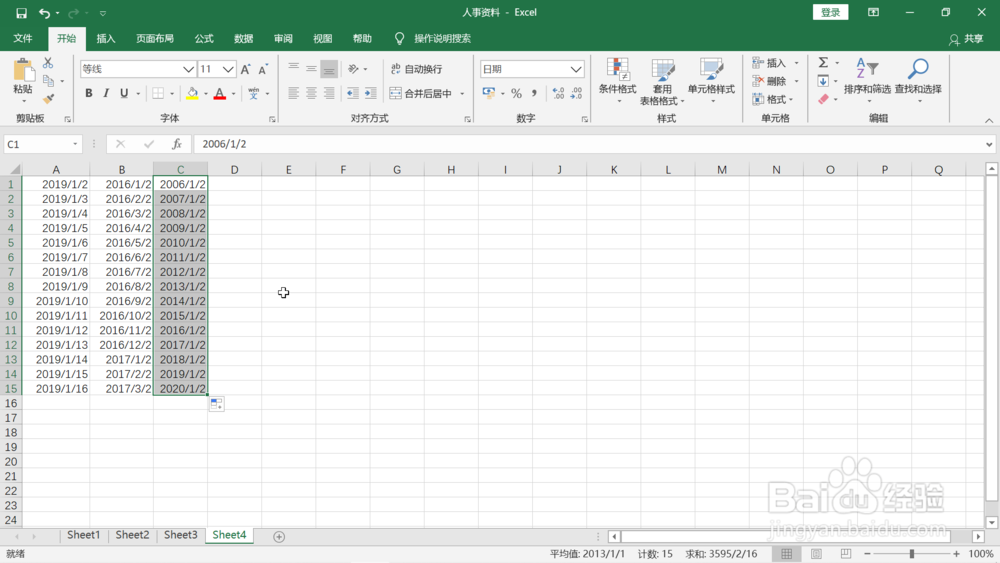The width and height of the screenshot is (1000, 563).
Task: Open the 插入 Insert tab
Action: [106, 39]
